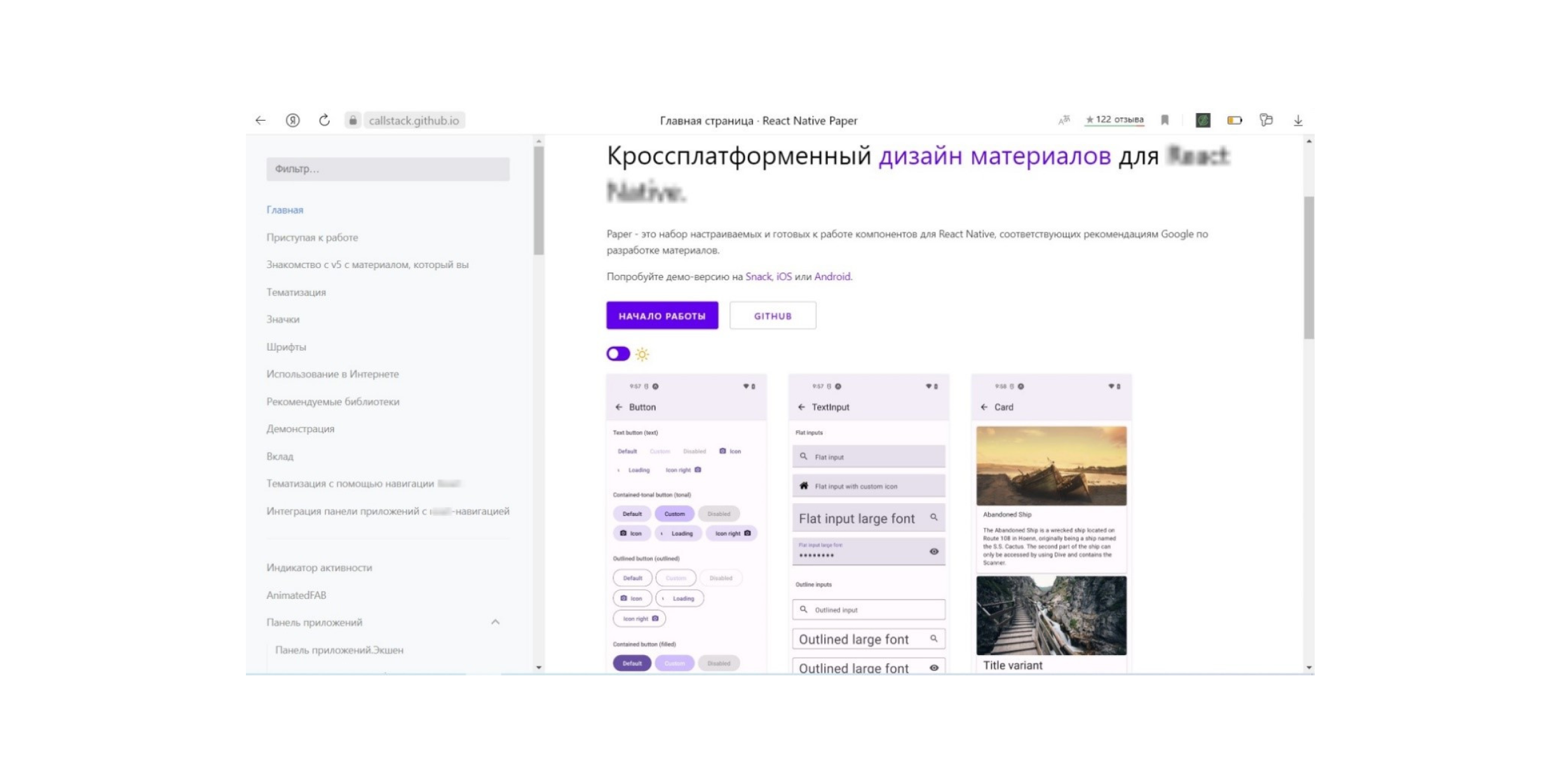Open the Android demo link
Image resolution: width=1560 pixels, height=784 pixels.
832,276
